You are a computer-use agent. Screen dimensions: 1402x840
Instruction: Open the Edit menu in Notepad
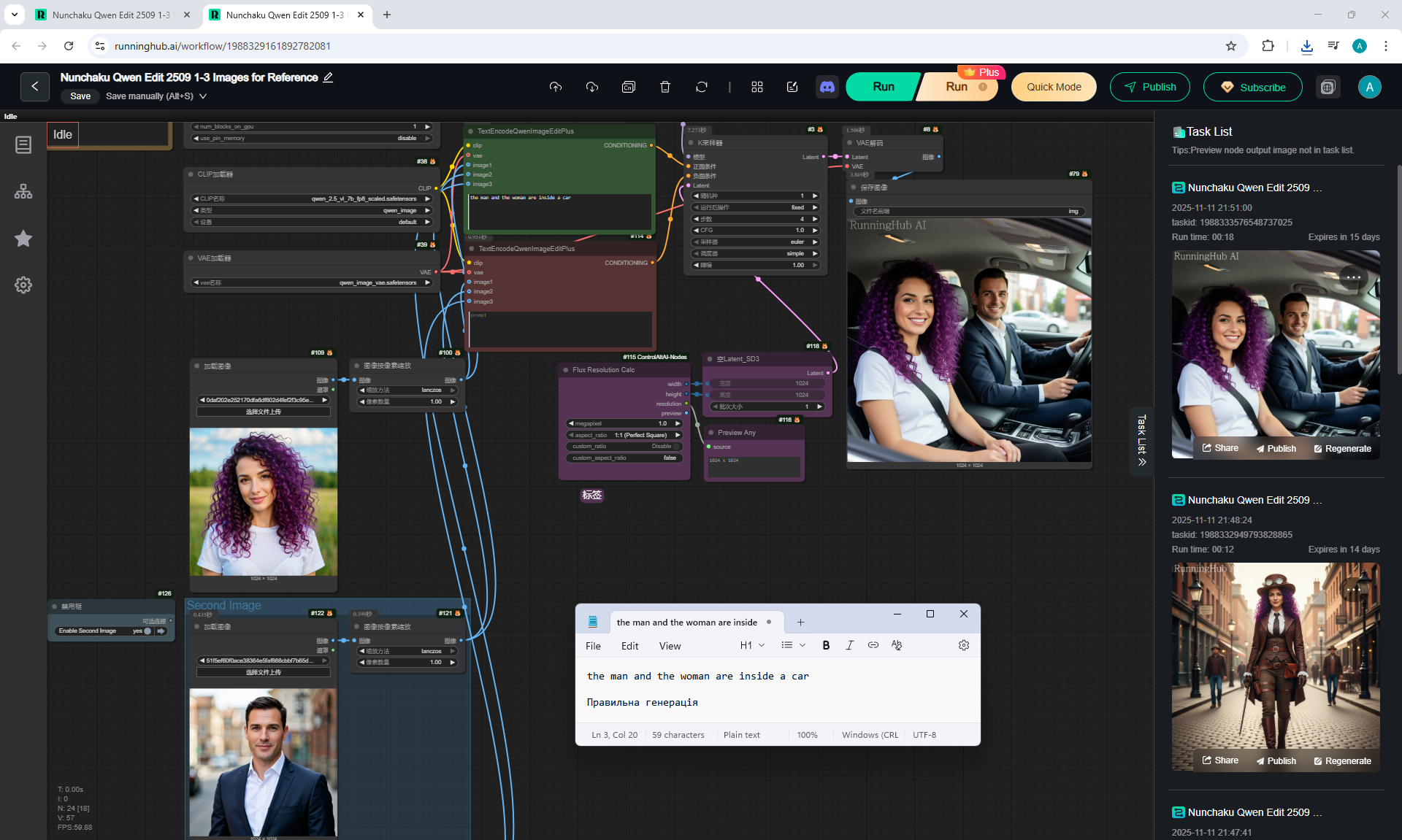coord(629,646)
